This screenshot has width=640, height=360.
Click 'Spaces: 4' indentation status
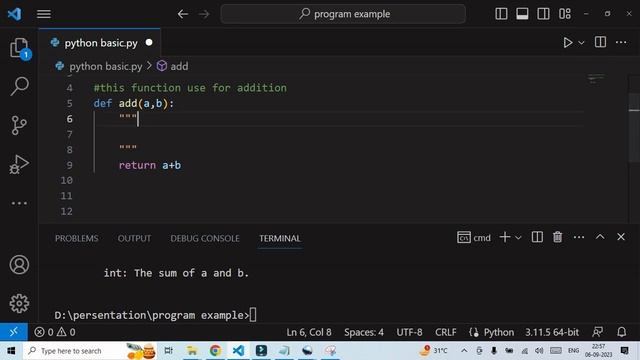click(364, 332)
